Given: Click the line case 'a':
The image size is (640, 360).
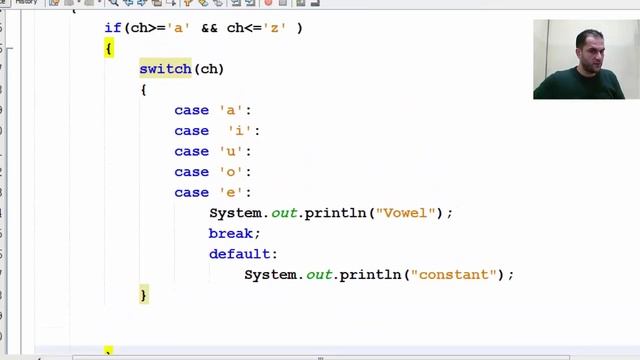Looking at the screenshot, I should point(213,110).
